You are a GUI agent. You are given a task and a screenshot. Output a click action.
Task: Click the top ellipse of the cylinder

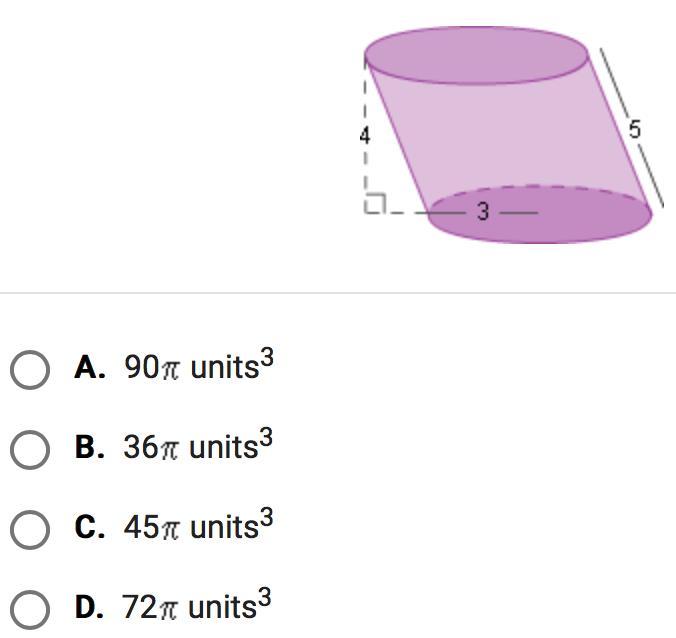(476, 55)
